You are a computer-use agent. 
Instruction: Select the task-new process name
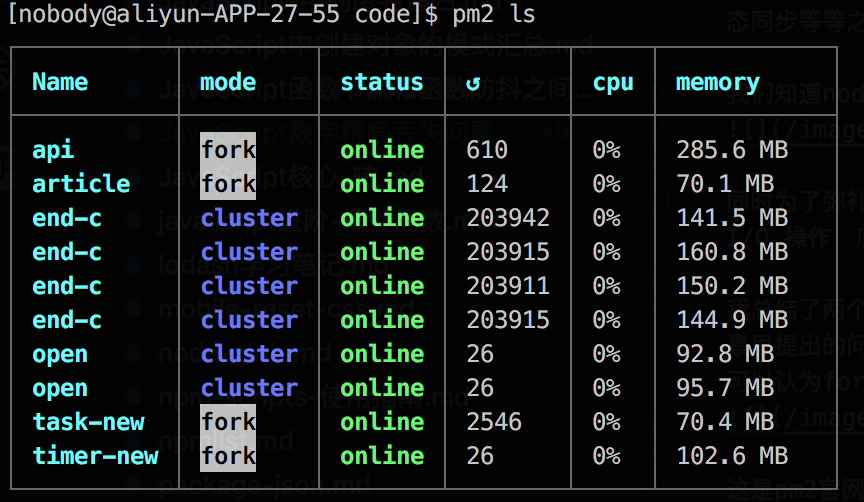tap(88, 422)
